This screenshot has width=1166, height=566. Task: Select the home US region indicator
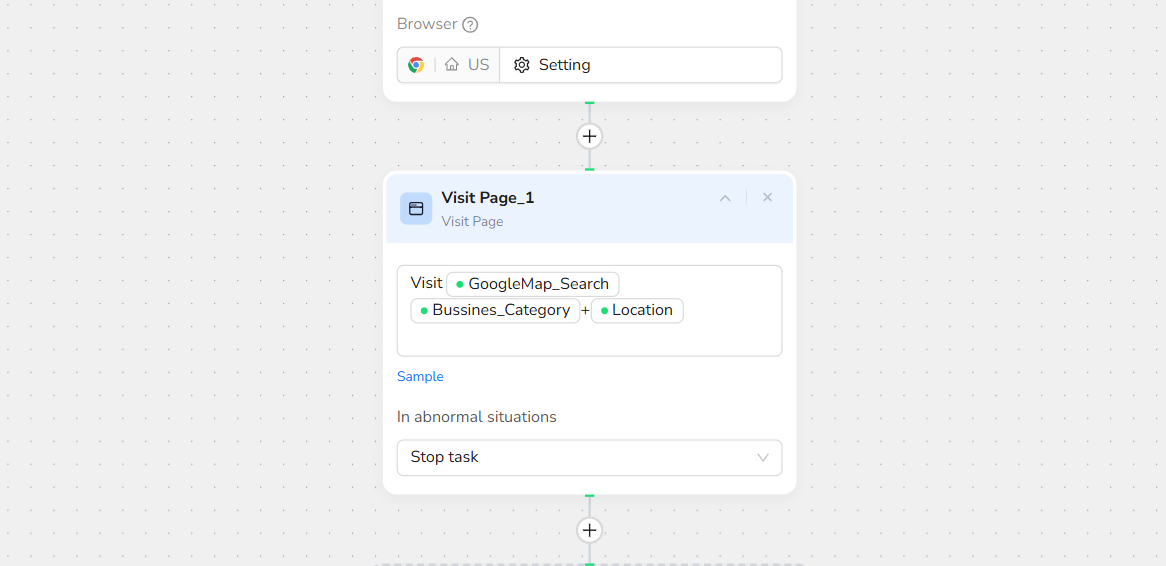[x=468, y=65]
